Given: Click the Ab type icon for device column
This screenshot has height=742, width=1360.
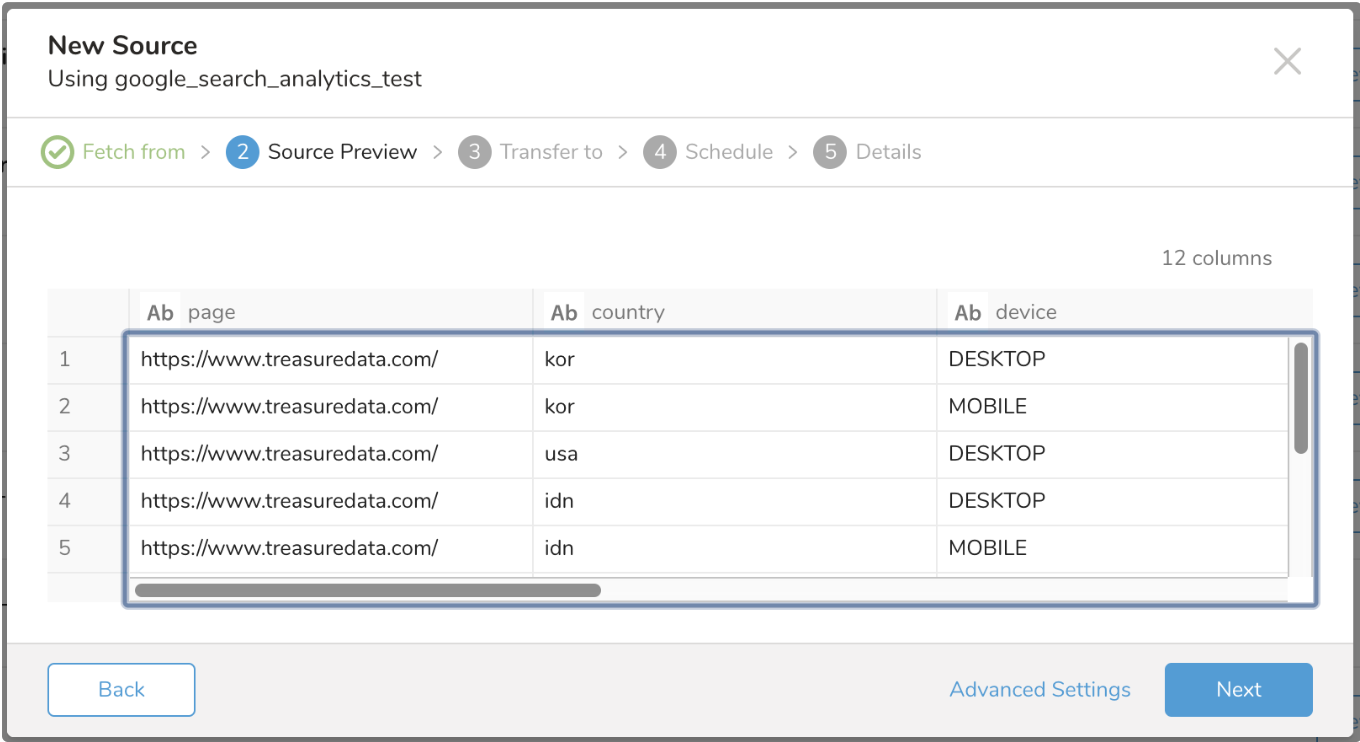Looking at the screenshot, I should pos(968,313).
